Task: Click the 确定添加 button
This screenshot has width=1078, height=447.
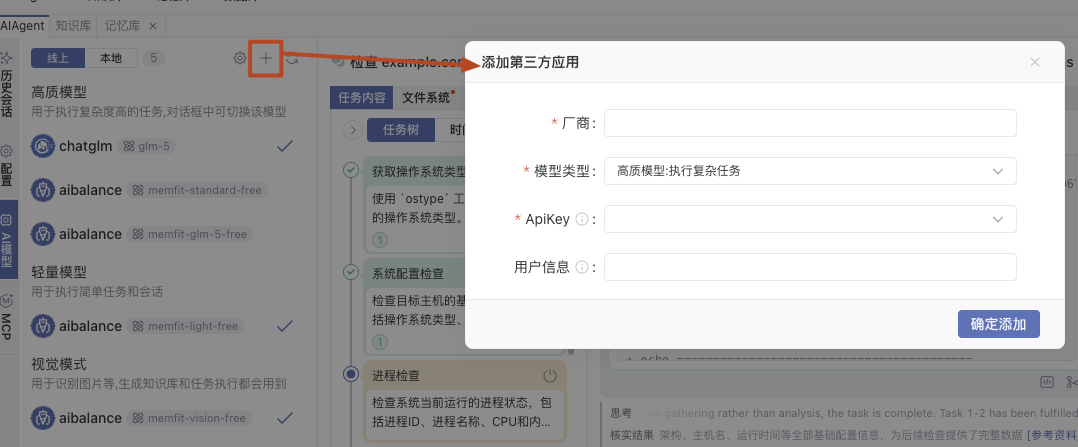Action: tap(998, 324)
